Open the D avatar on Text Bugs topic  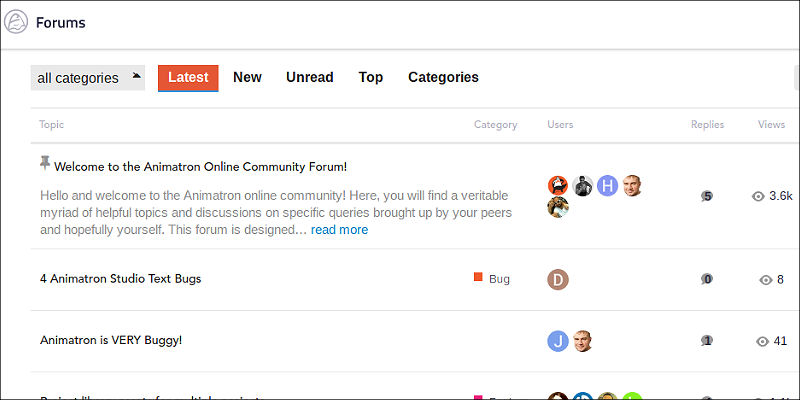pos(558,280)
